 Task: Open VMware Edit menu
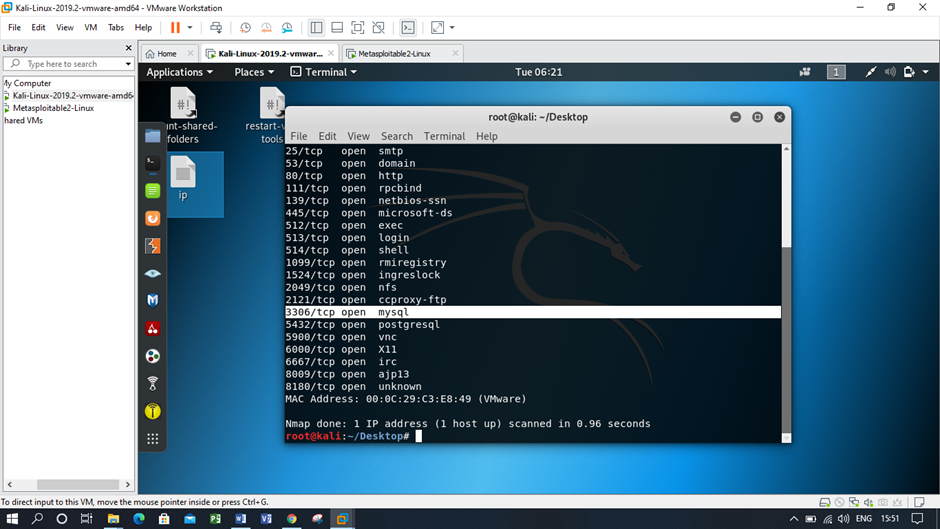pos(38,28)
